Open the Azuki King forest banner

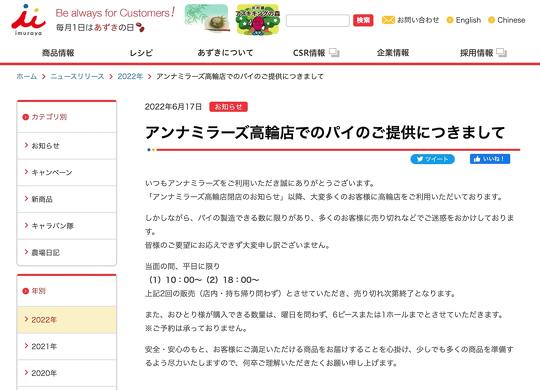tap(258, 19)
